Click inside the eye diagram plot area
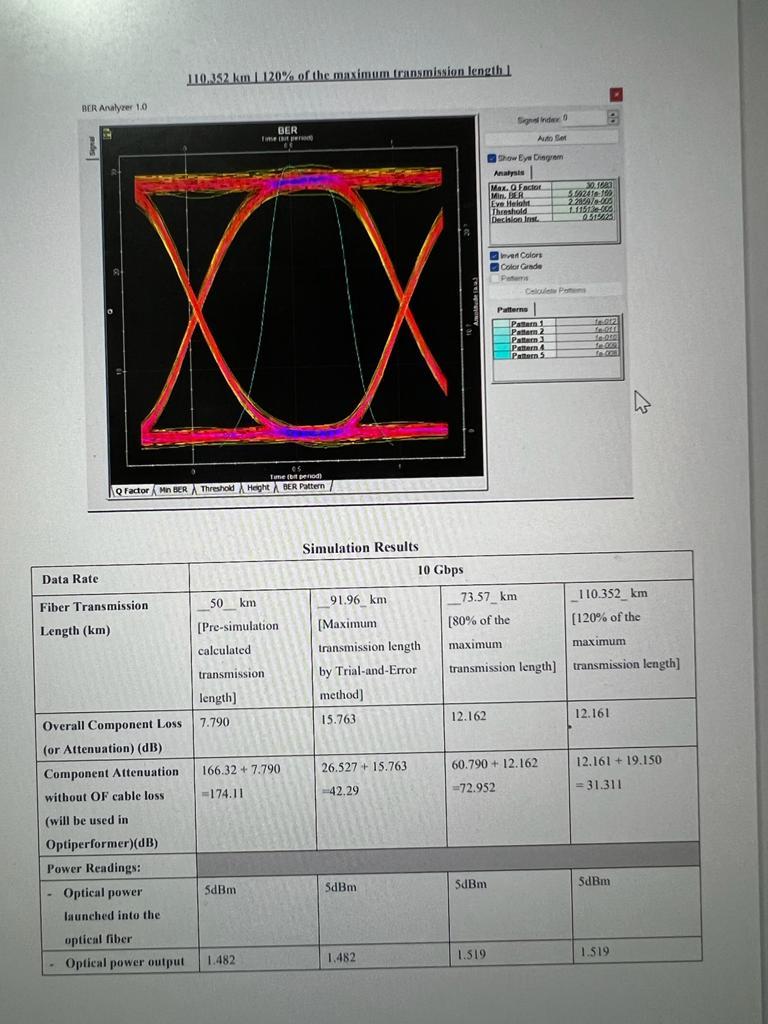Screen dimensions: 768x1024 point(291,307)
